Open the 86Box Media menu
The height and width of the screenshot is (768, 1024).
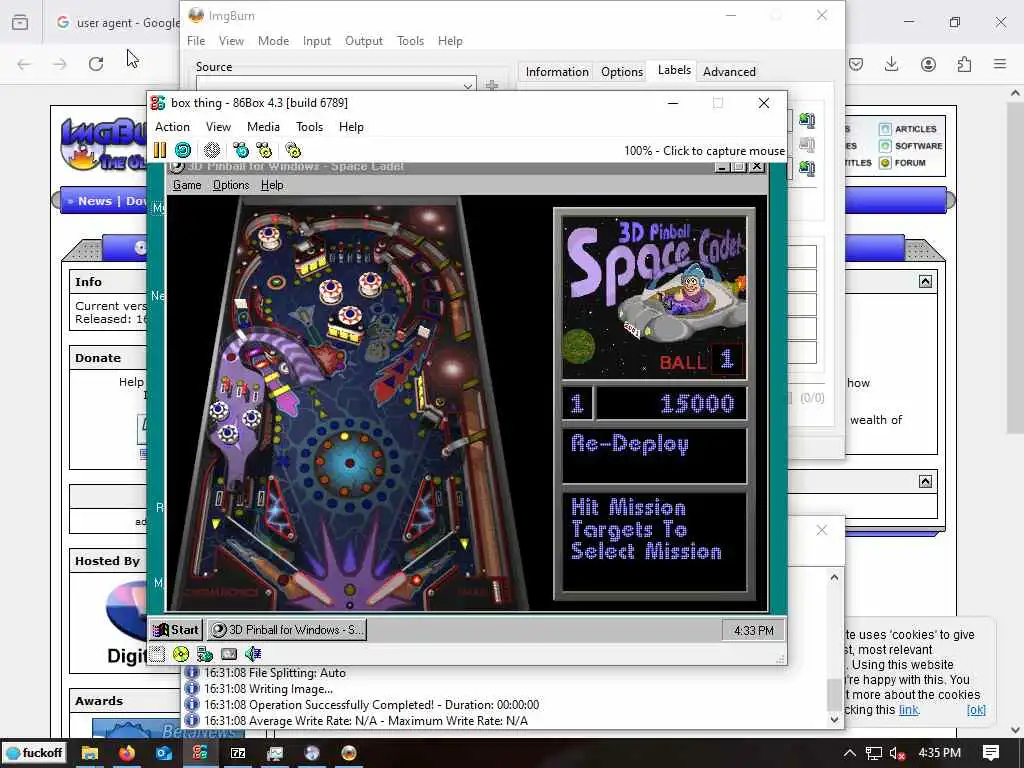pos(263,127)
